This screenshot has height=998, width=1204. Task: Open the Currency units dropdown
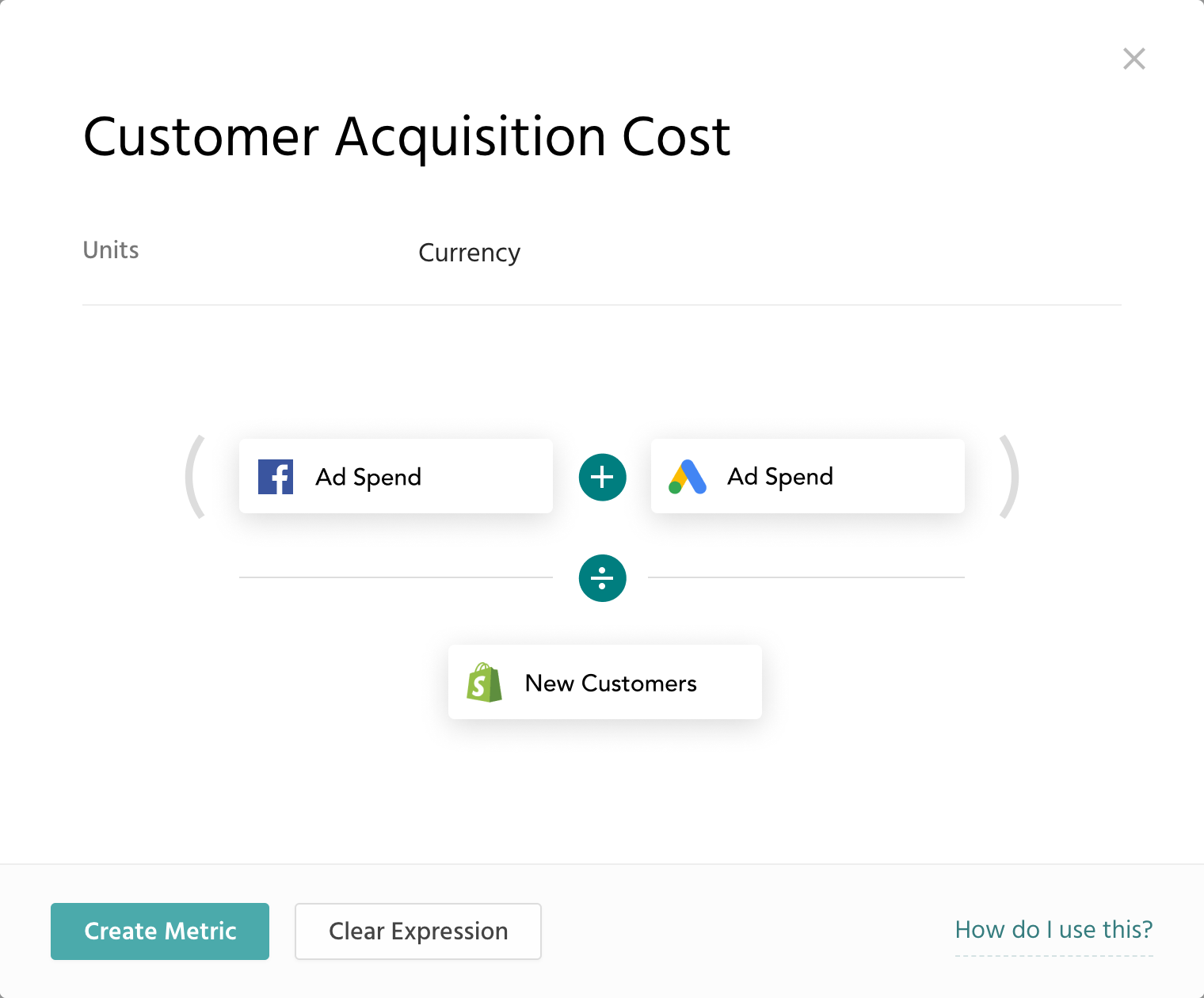tap(470, 253)
